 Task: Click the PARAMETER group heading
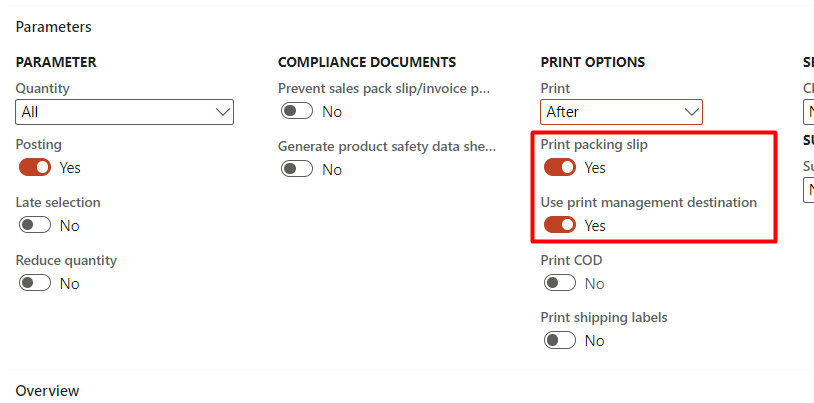pos(56,62)
